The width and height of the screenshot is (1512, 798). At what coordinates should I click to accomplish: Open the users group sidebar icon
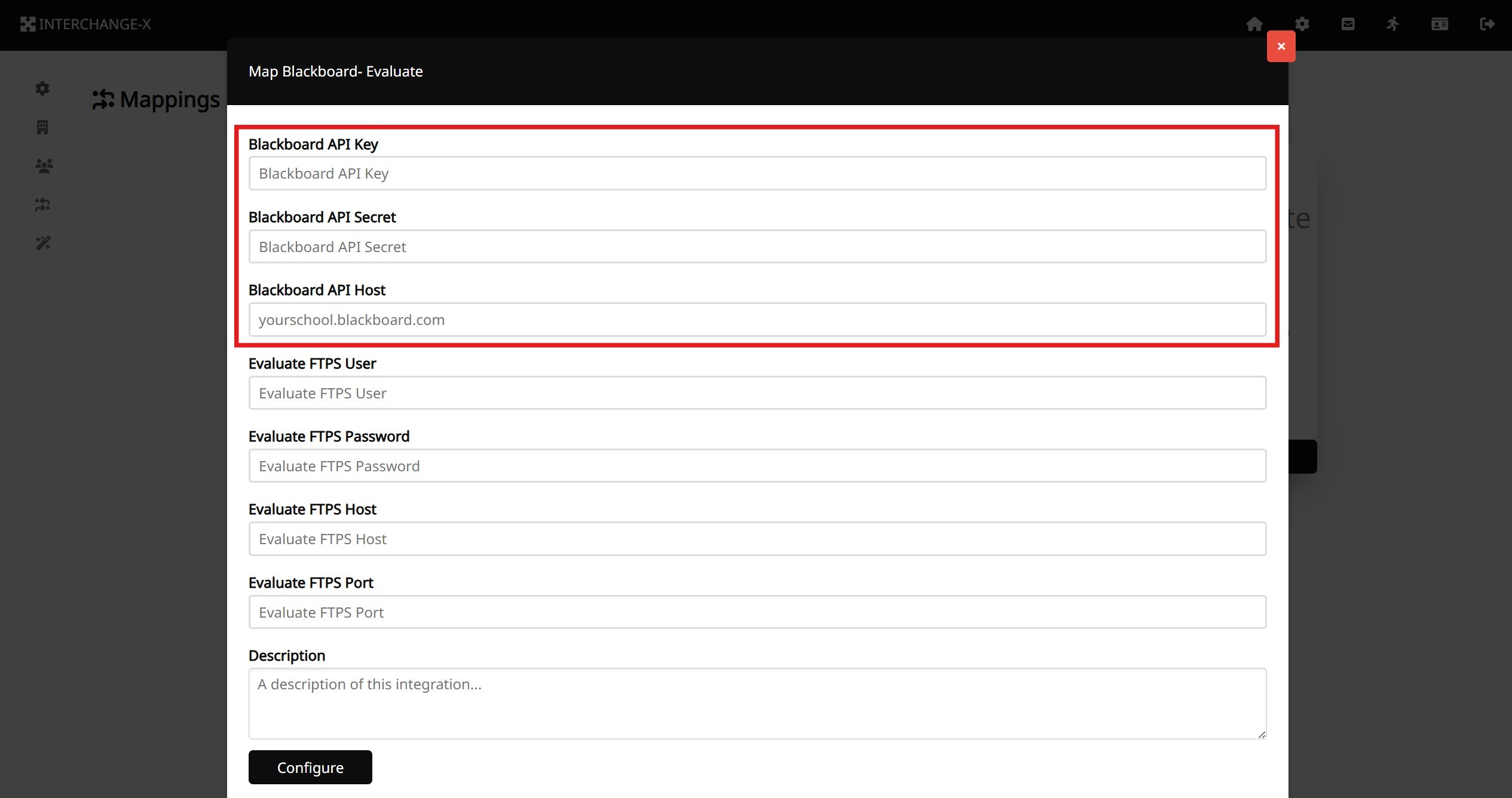pyautogui.click(x=44, y=165)
